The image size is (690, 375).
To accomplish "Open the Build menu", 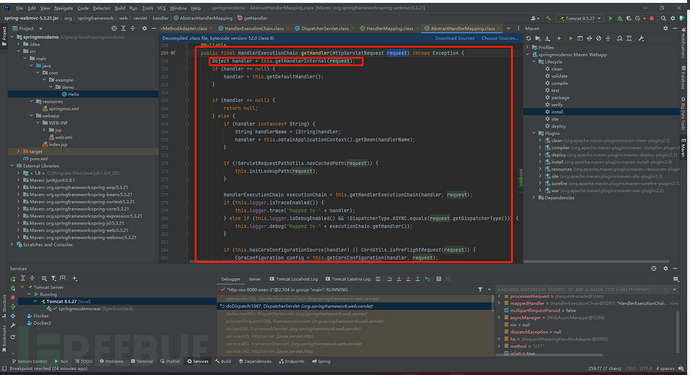I will [x=120, y=8].
